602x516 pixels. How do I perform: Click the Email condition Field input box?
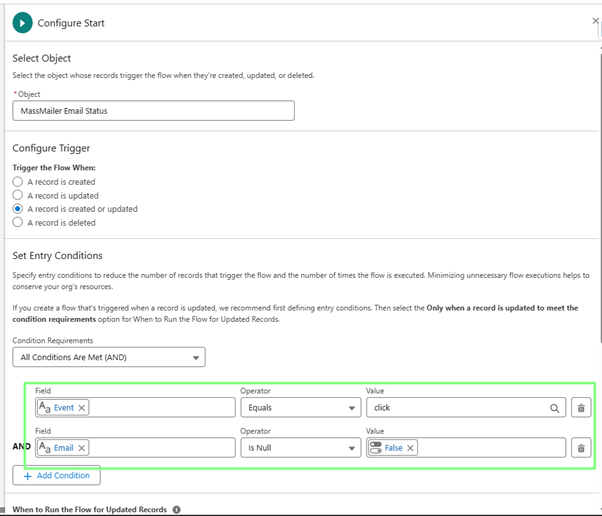point(135,448)
